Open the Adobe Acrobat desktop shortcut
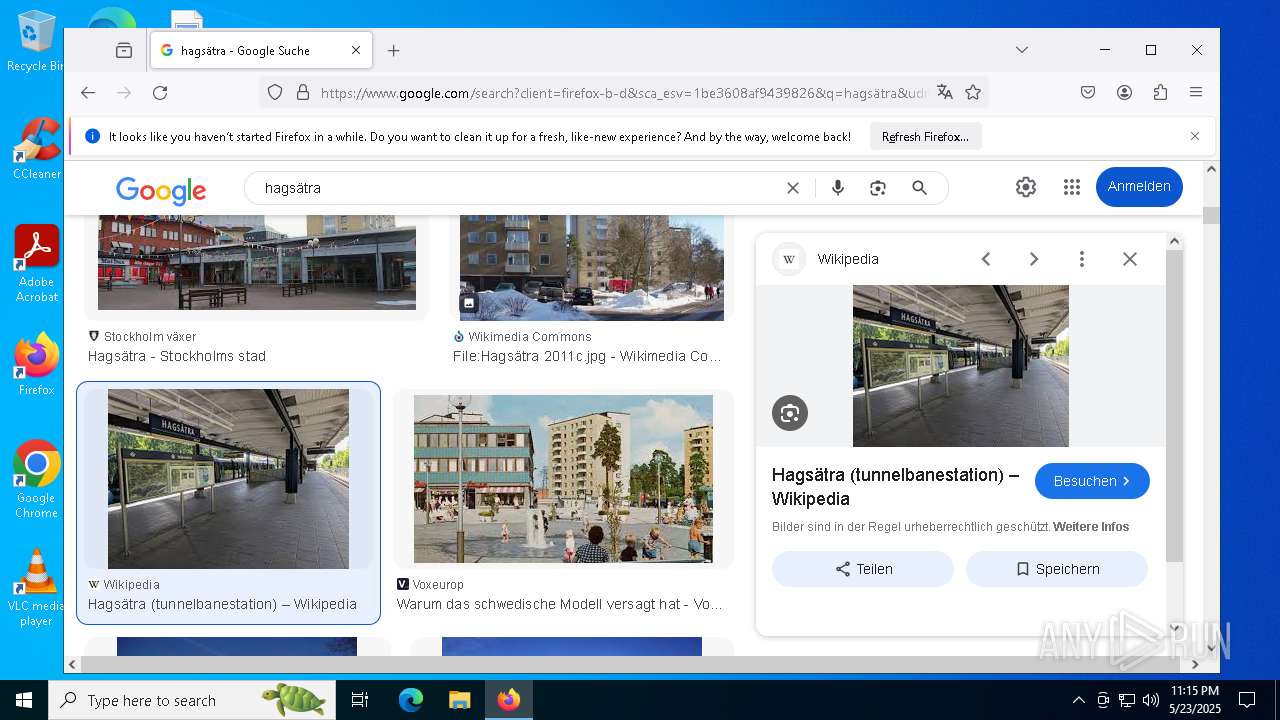1280x720 pixels. pos(37,264)
